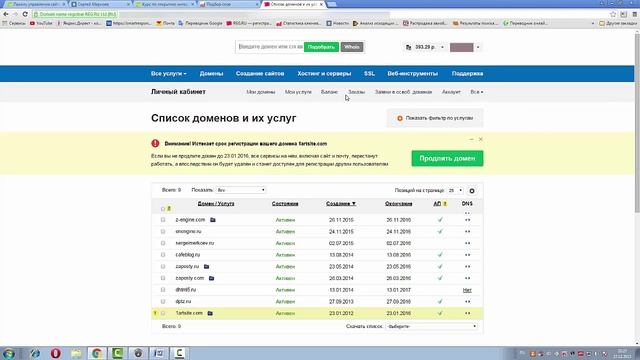
Task: Open Chrome from taskbar
Action: tap(97, 353)
